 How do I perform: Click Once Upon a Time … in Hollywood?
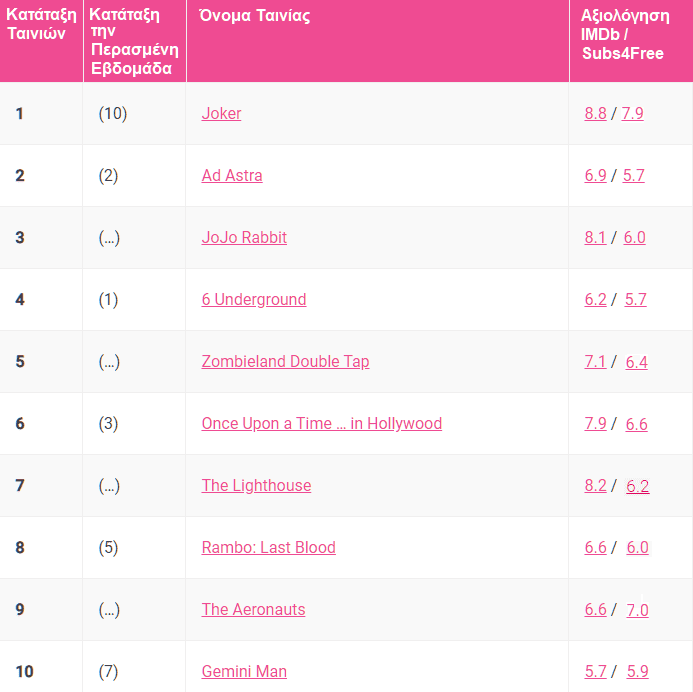pos(321,423)
